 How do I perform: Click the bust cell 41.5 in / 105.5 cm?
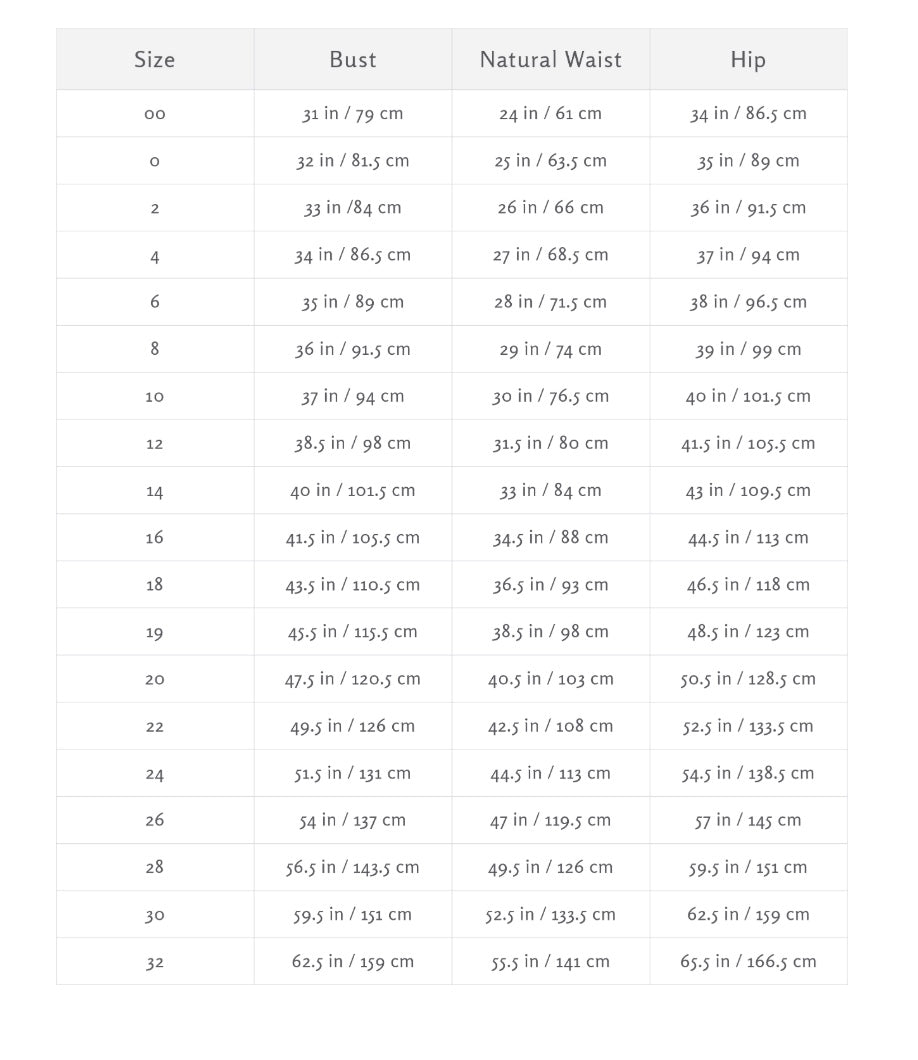(x=353, y=537)
